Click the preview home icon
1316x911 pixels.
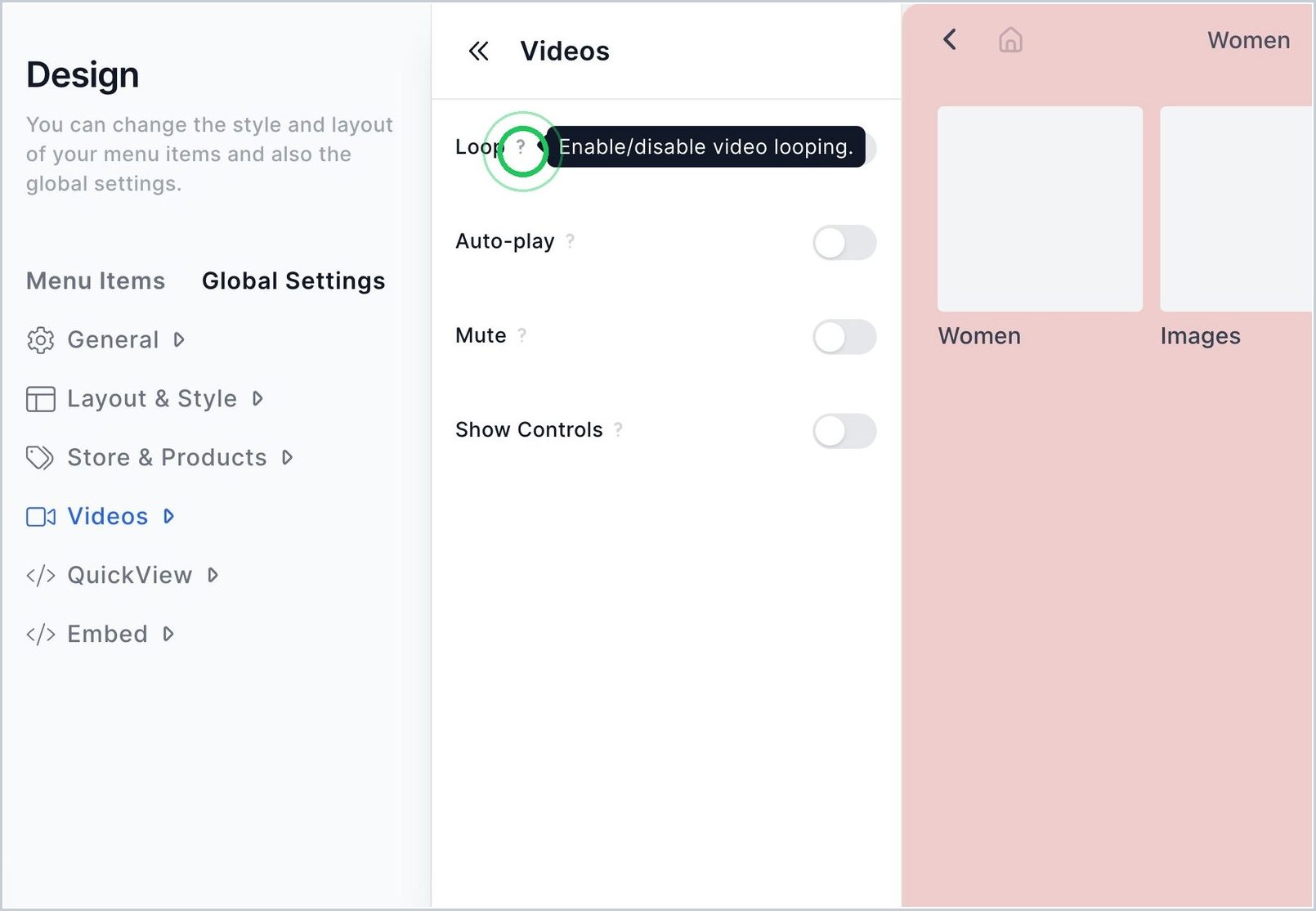pyautogui.click(x=1011, y=39)
